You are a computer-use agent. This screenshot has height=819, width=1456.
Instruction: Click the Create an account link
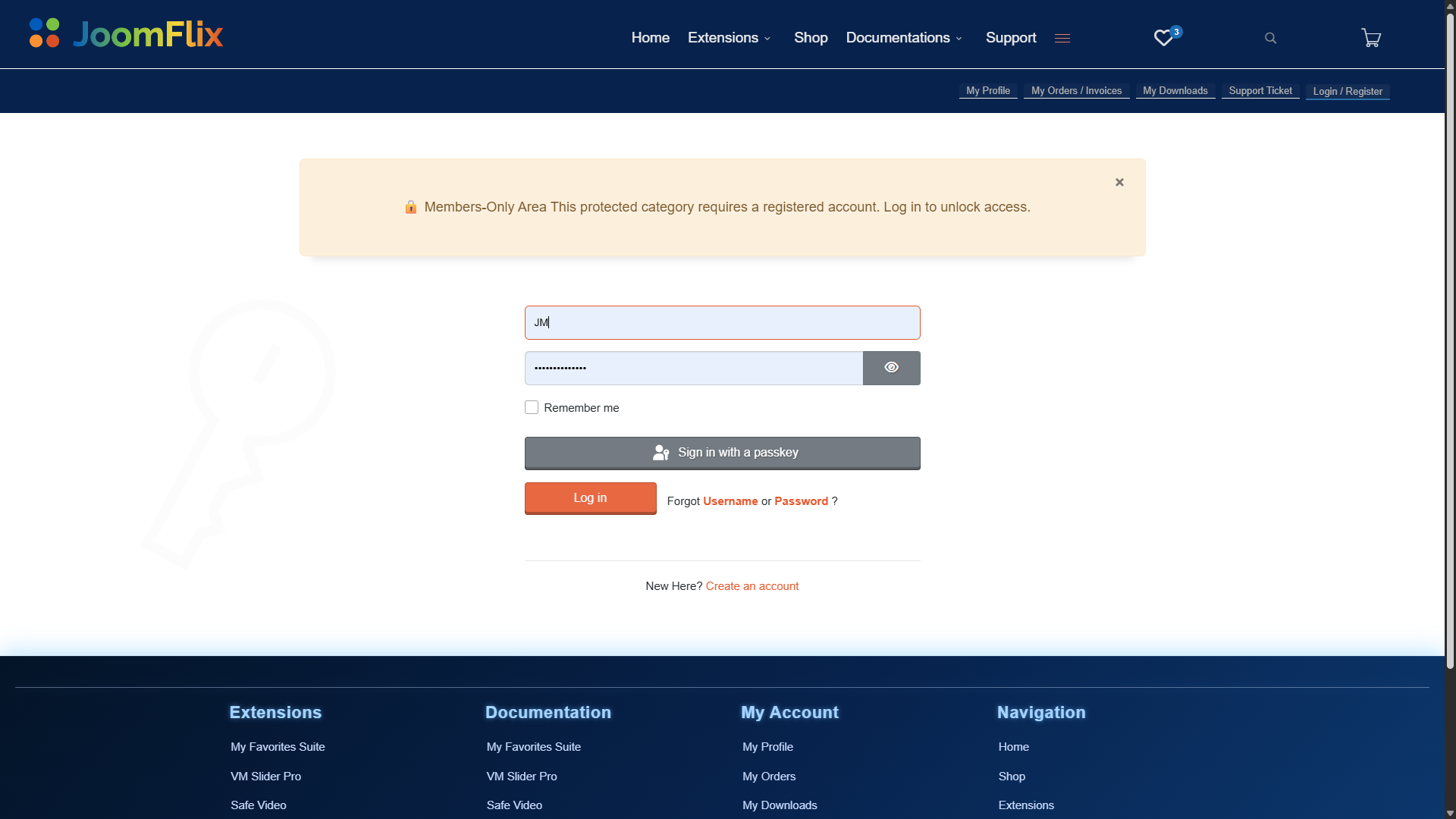click(x=752, y=586)
